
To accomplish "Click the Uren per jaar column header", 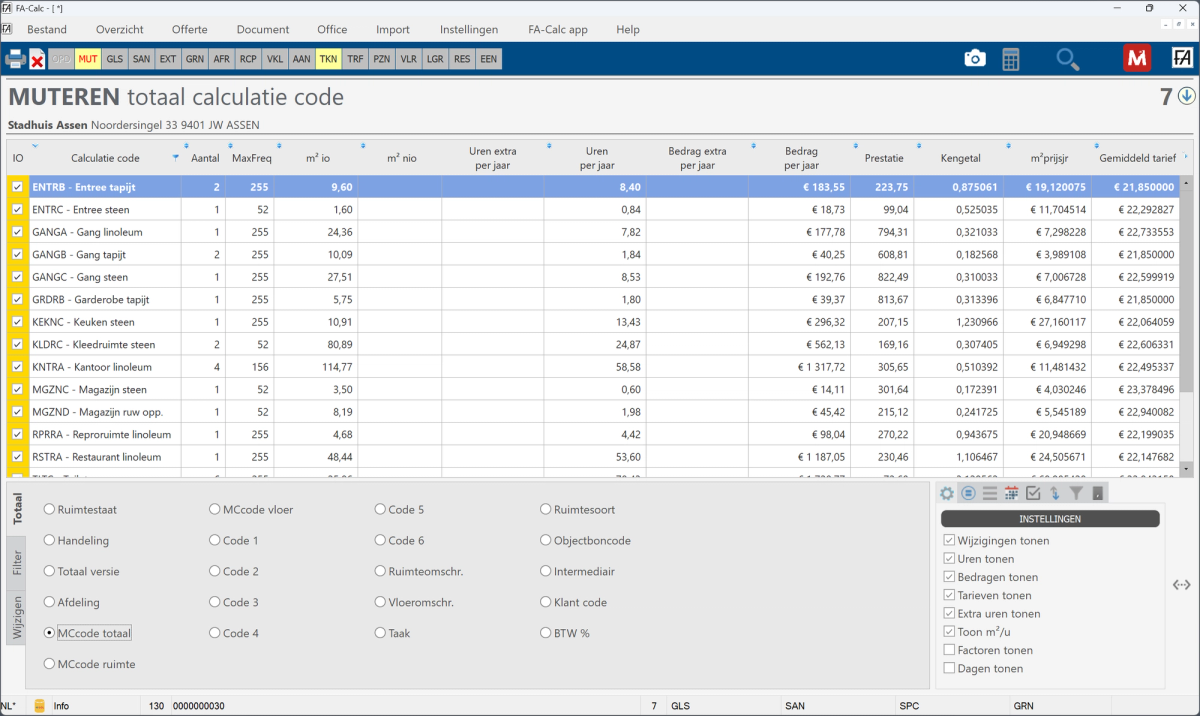I will pos(597,158).
